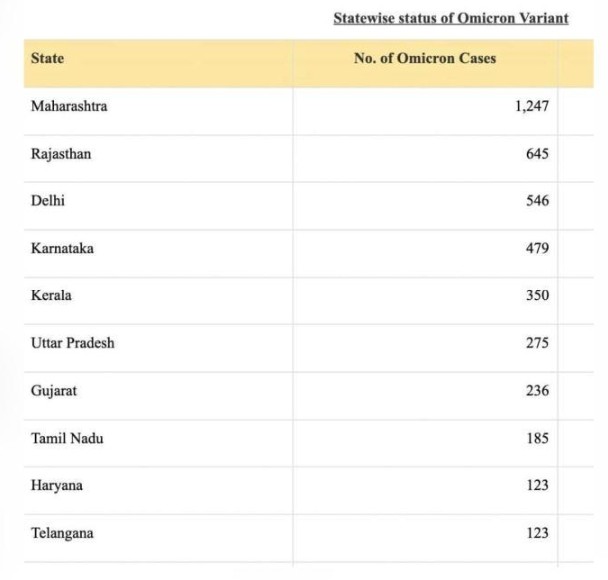Click the 1,247 cases value
608x580 pixels.
click(531, 106)
